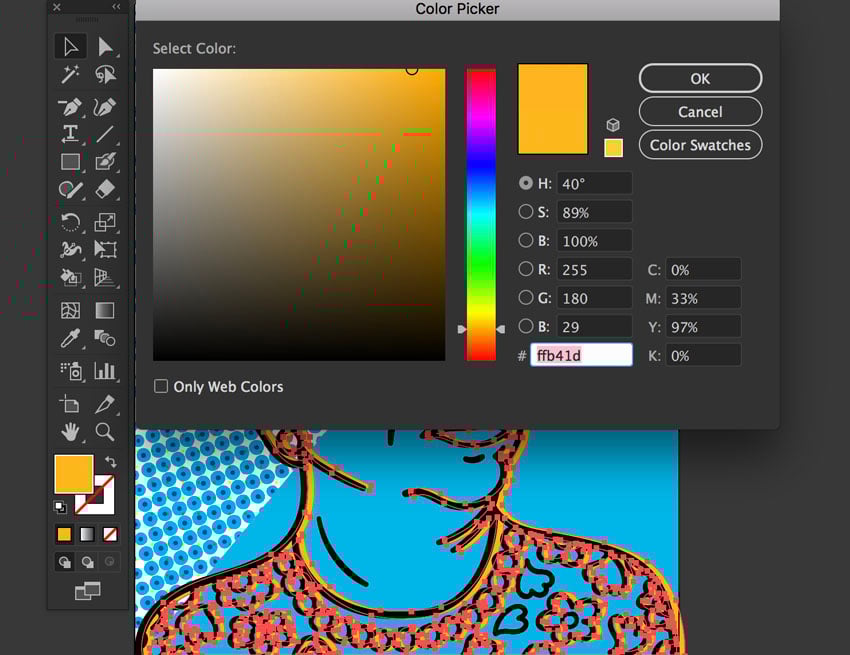Select the G green radio button

coord(525,297)
